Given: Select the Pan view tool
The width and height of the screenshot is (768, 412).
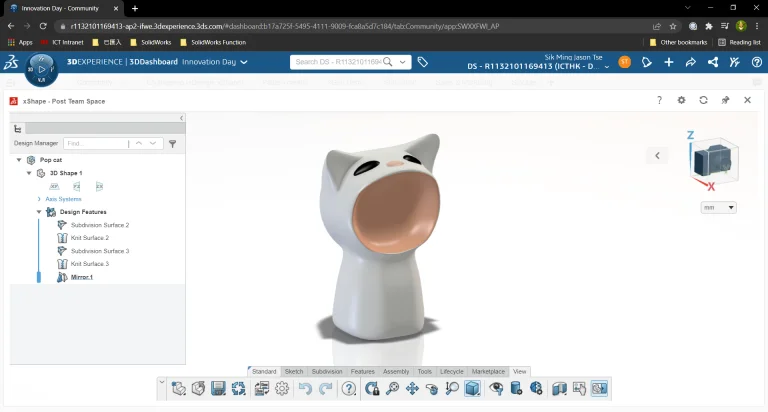Looking at the screenshot, I should coord(412,388).
